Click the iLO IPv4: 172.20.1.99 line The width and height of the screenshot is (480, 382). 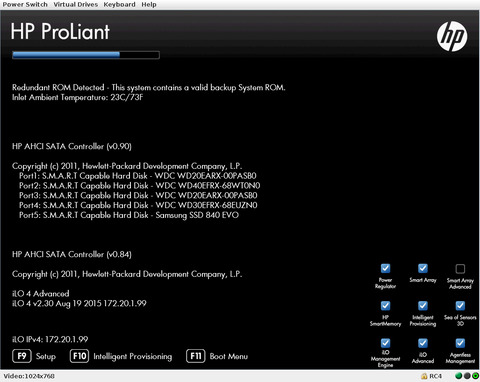click(50, 339)
